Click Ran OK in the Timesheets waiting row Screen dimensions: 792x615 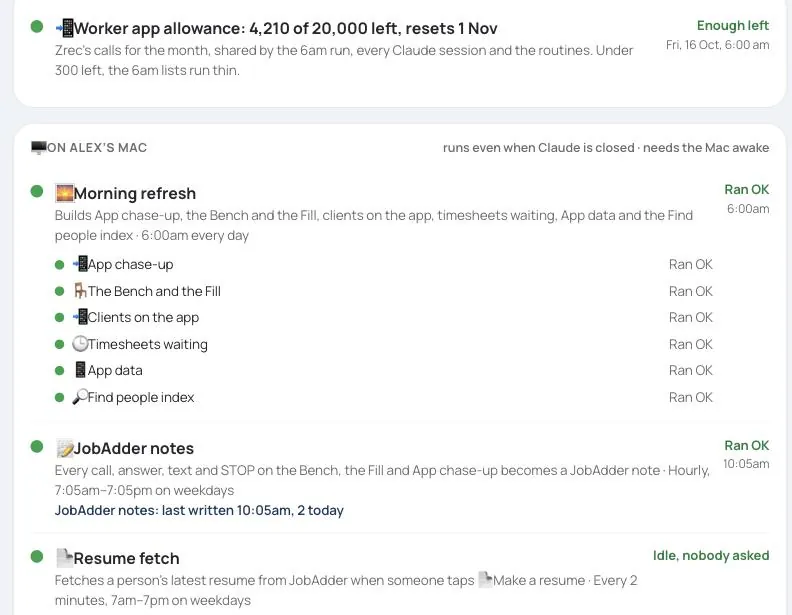pos(690,344)
